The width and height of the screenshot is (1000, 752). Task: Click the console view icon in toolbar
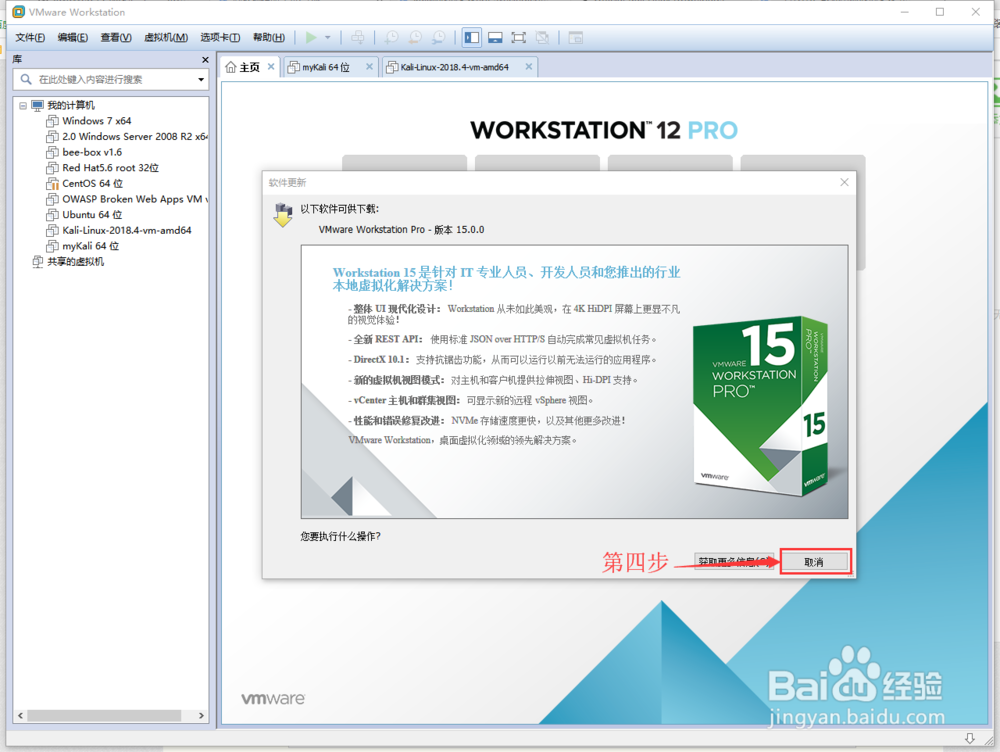[x=575, y=38]
